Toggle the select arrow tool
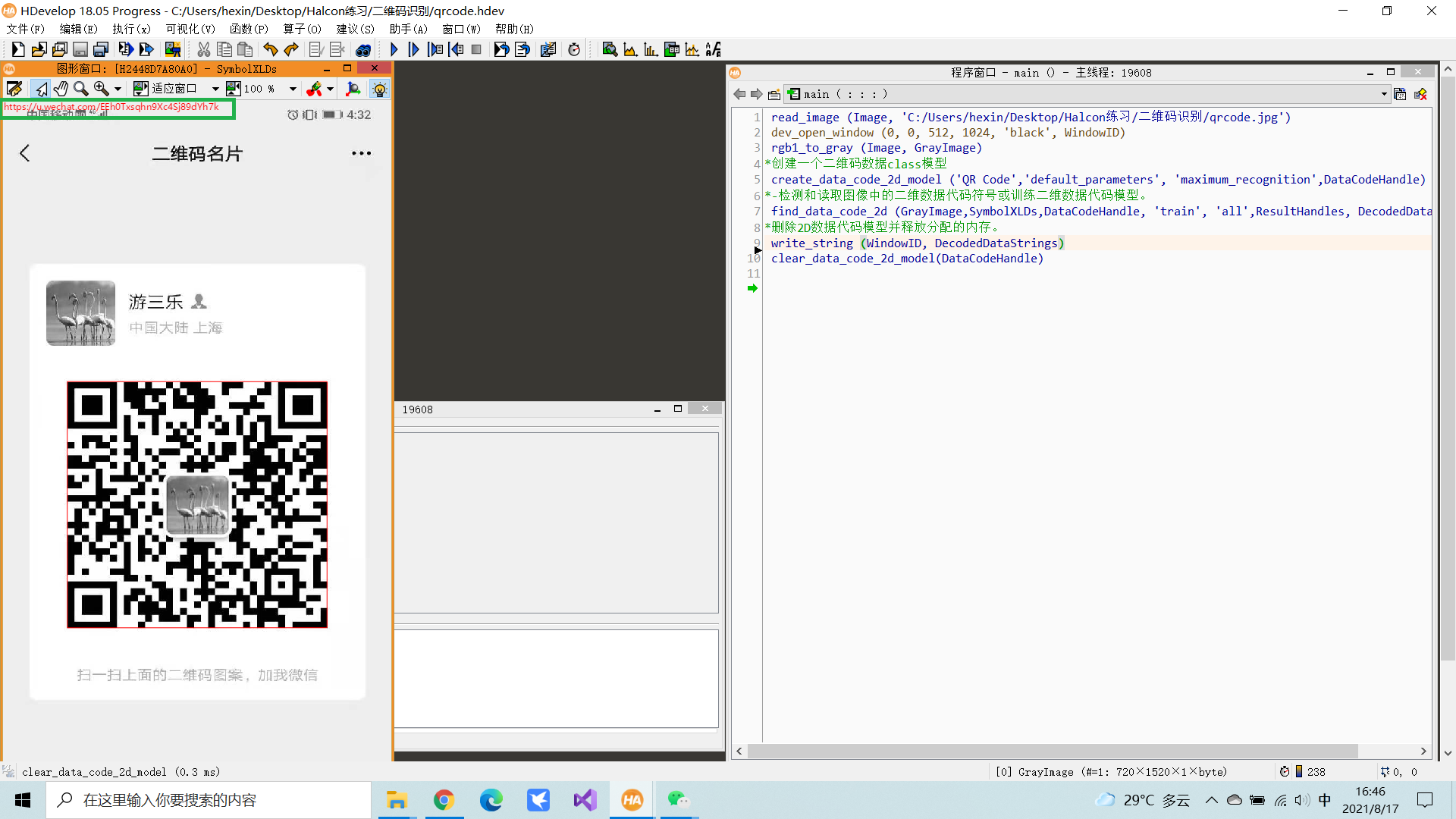The height and width of the screenshot is (819, 1456). [41, 89]
